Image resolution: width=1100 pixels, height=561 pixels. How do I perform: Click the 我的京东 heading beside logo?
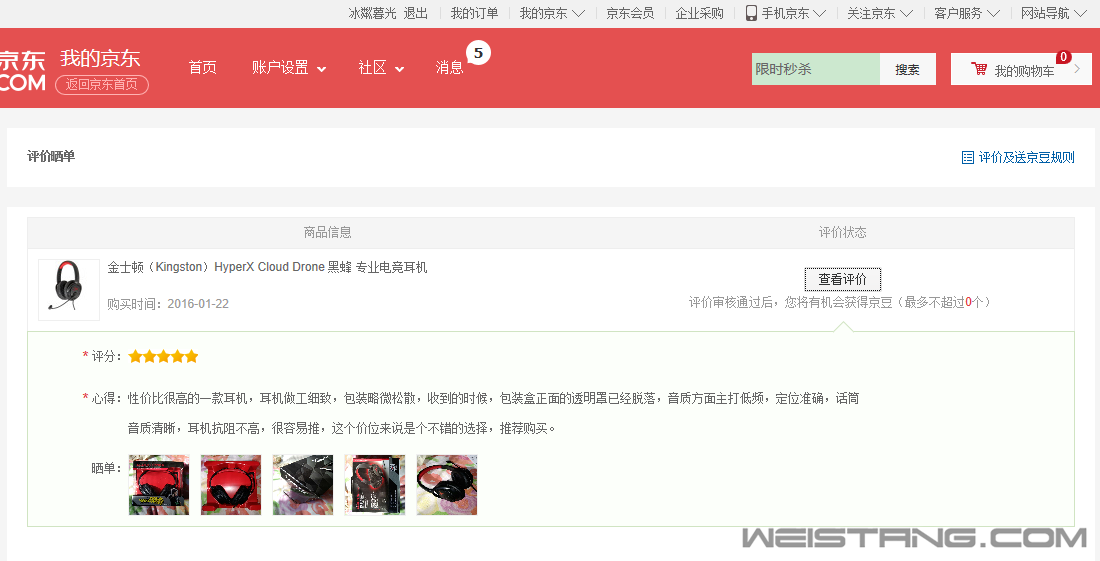pyautogui.click(x=100, y=59)
